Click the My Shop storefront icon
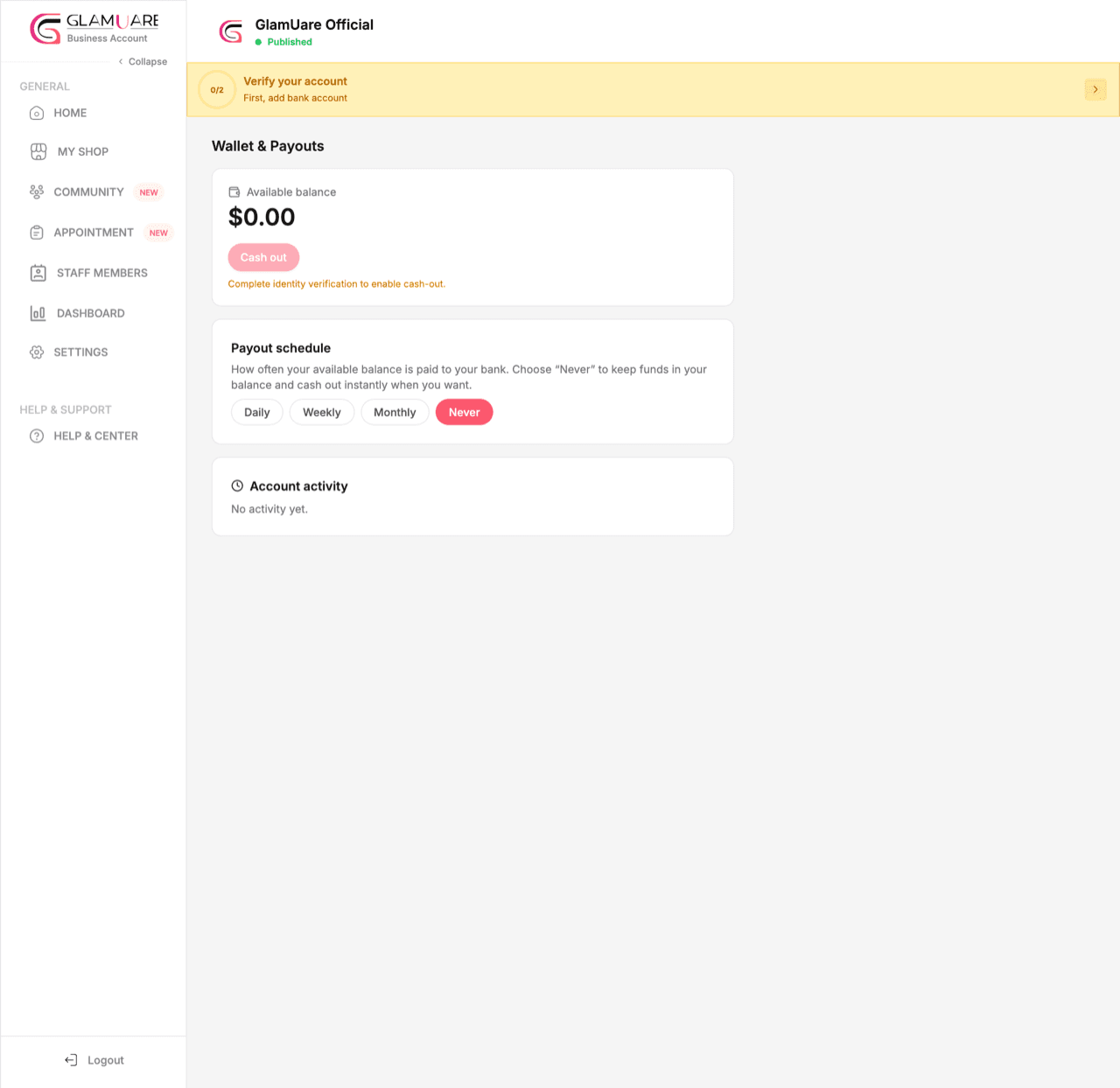1120x1088 pixels. (x=38, y=151)
